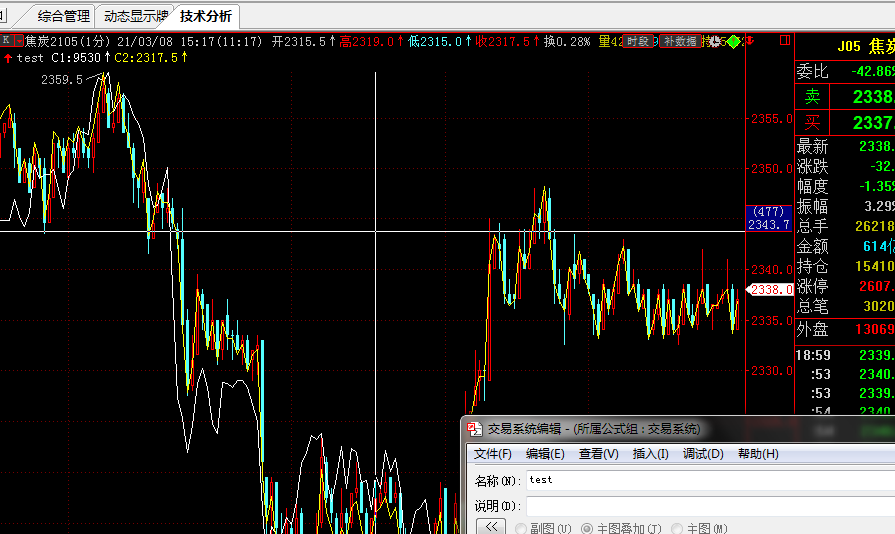Click the 2359.5 high price label on chart

pos(62,79)
